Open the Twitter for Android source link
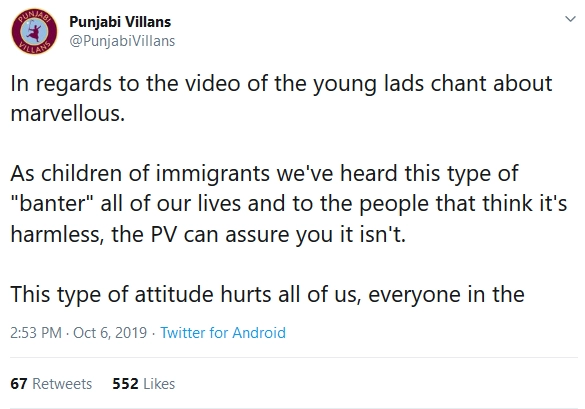585x409 pixels. (x=223, y=332)
